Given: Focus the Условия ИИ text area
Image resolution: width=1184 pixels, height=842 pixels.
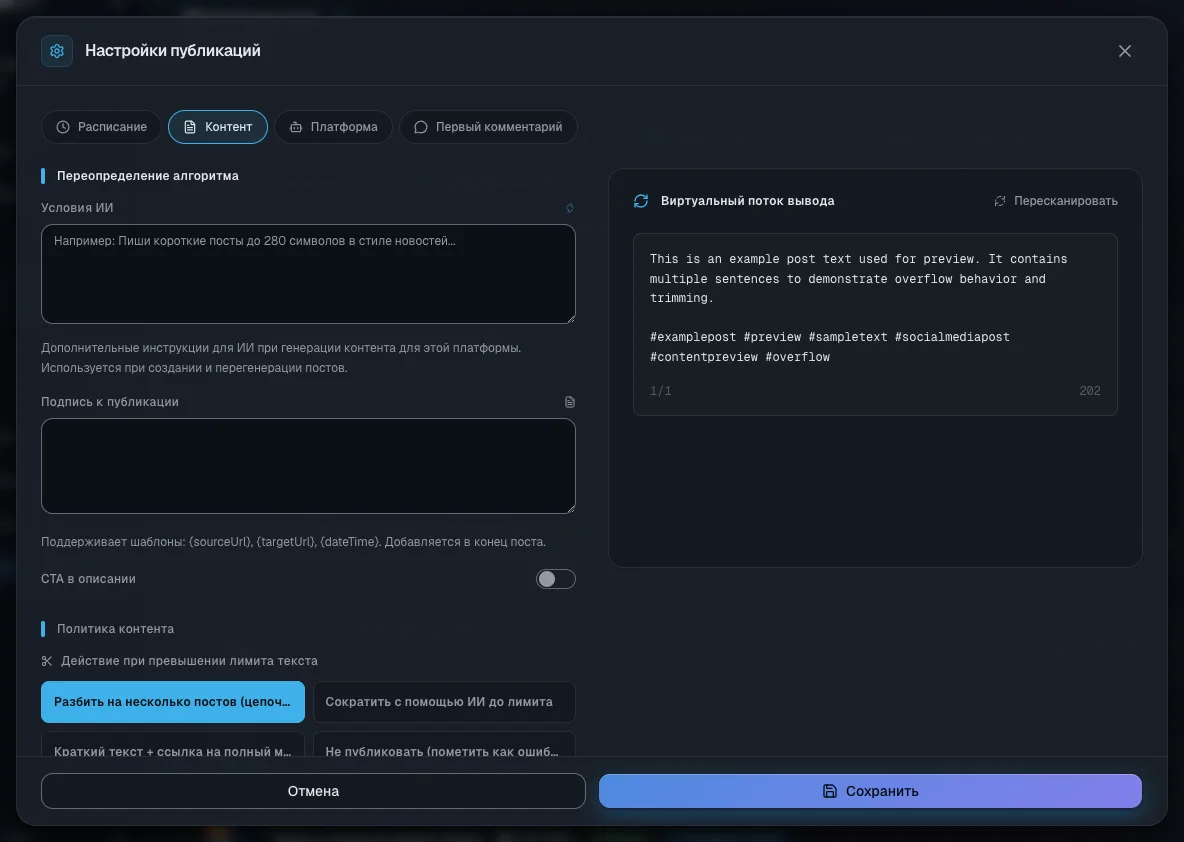Looking at the screenshot, I should coord(308,274).
